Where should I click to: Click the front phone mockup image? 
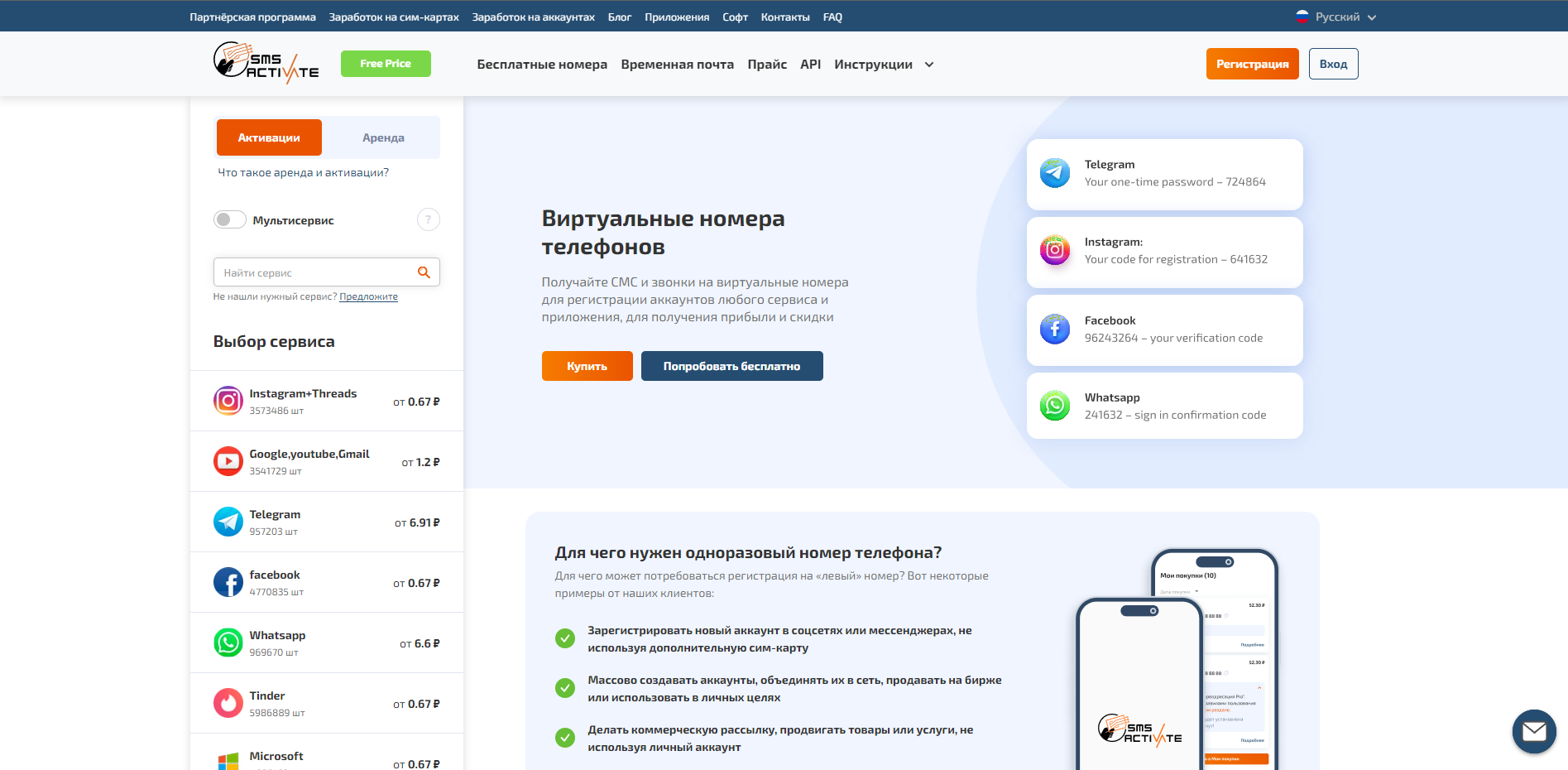click(1139, 685)
